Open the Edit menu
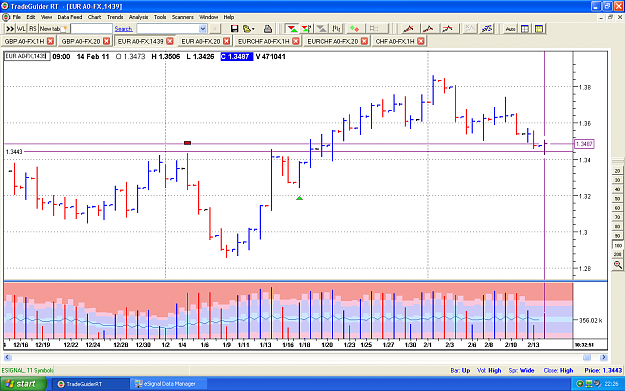 coord(31,17)
